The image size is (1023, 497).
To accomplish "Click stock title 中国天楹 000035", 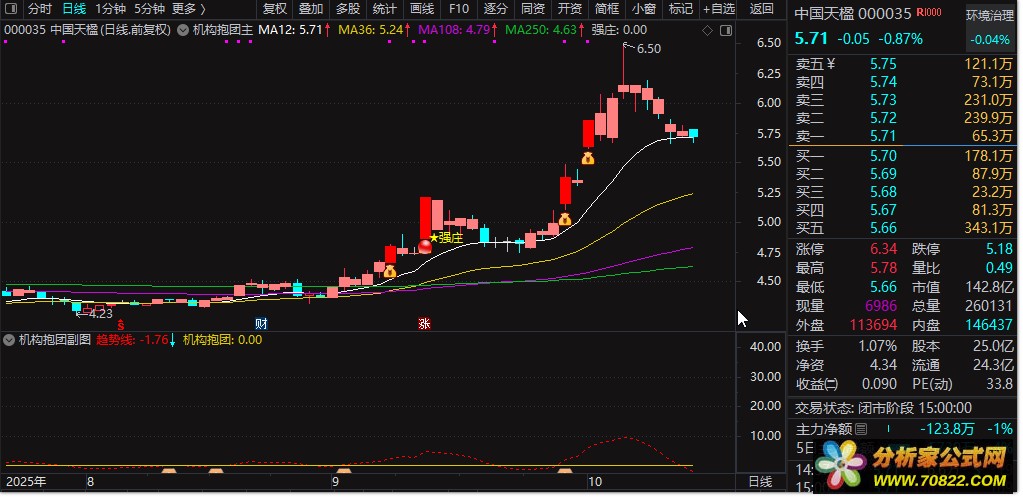I will pos(853,14).
